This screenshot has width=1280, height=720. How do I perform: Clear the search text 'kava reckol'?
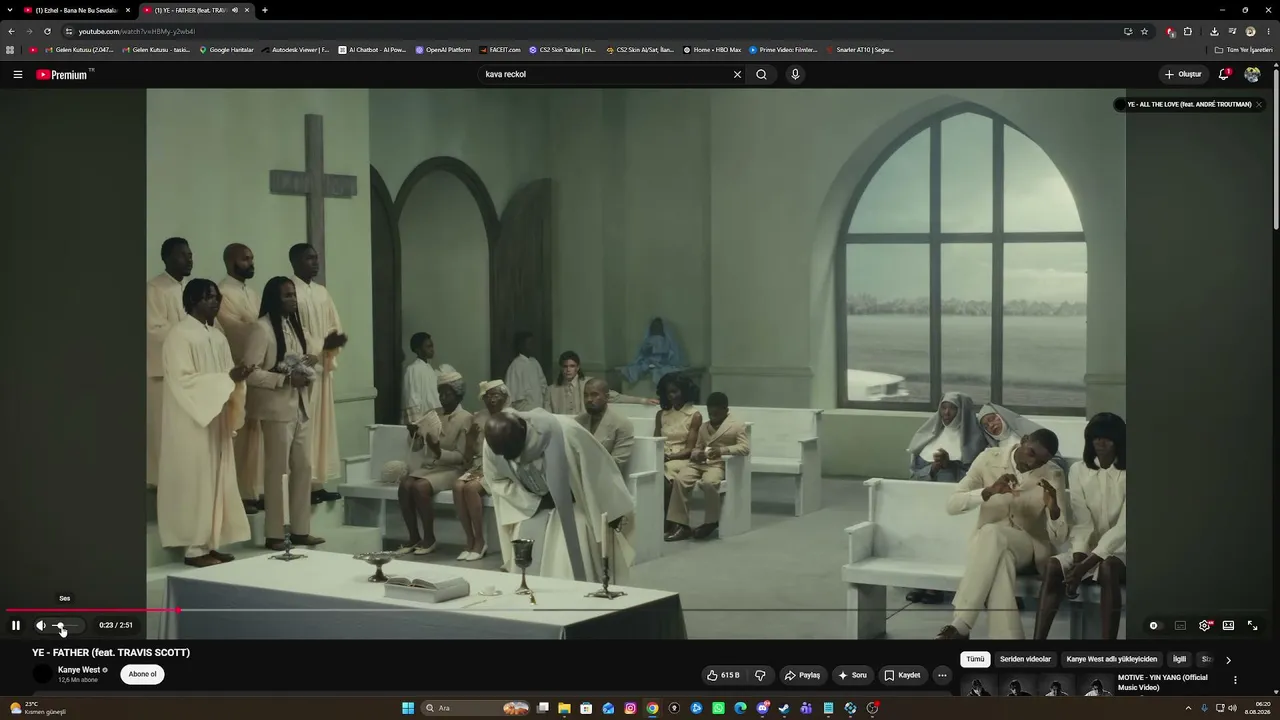coord(737,74)
